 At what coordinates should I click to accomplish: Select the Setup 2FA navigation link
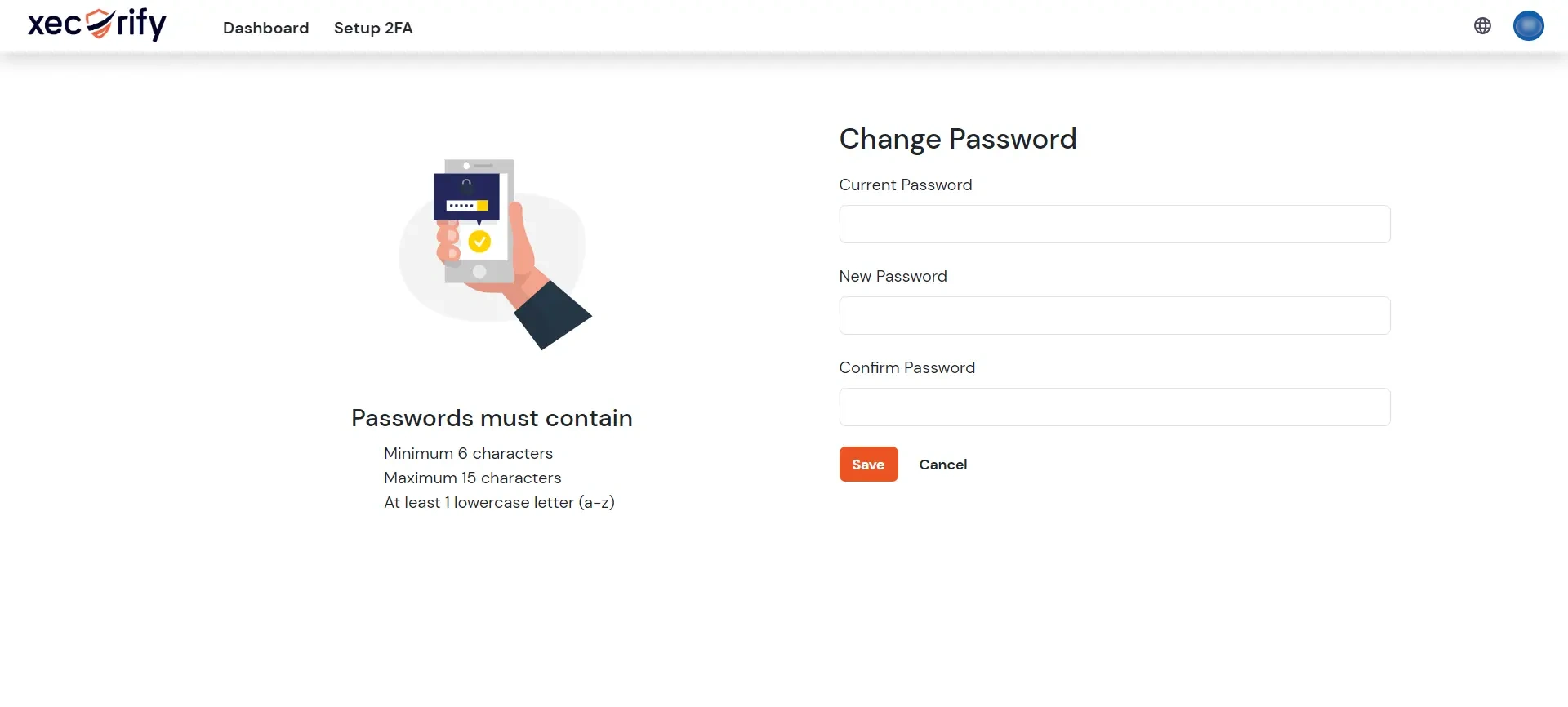(x=373, y=28)
